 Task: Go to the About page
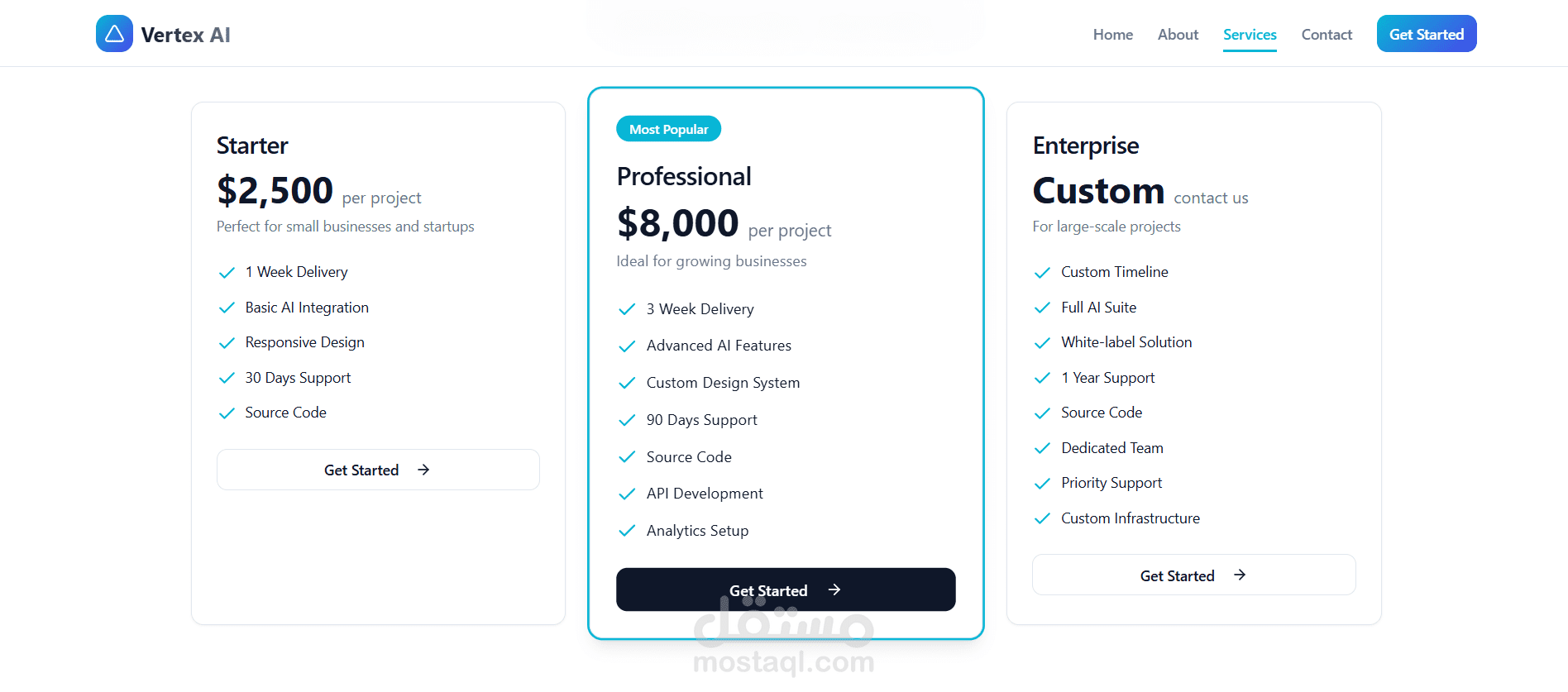[1178, 35]
